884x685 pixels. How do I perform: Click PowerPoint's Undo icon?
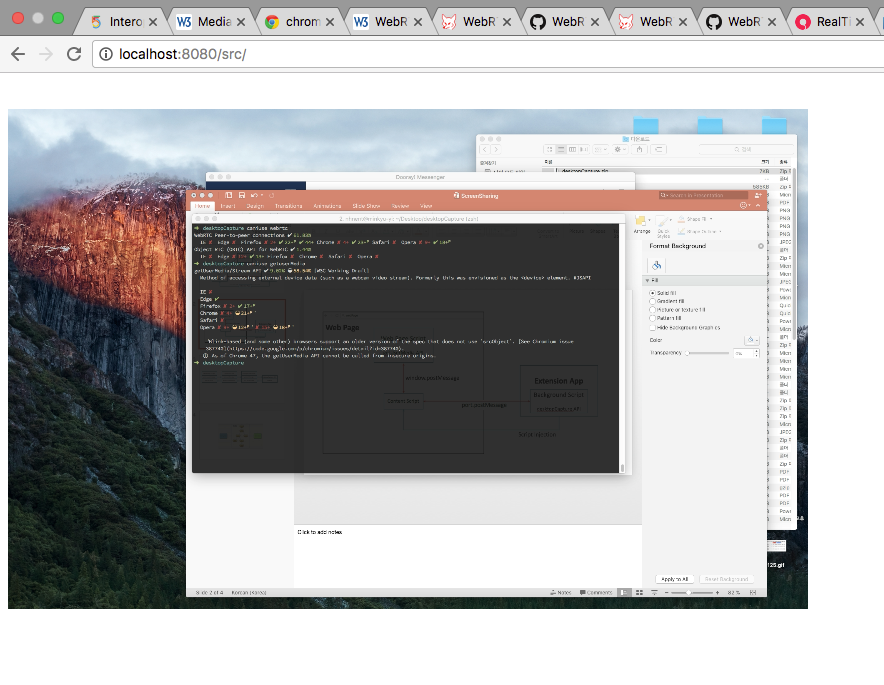255,196
